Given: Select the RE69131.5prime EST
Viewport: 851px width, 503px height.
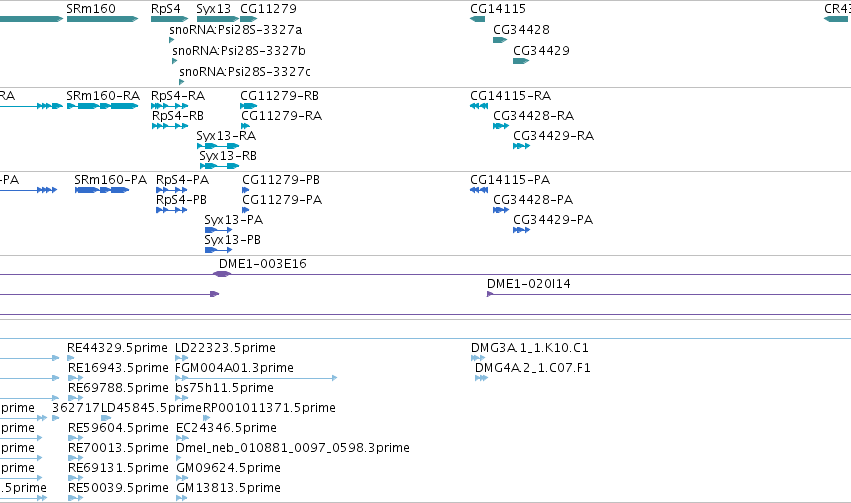Looking at the screenshot, I should [75, 478].
